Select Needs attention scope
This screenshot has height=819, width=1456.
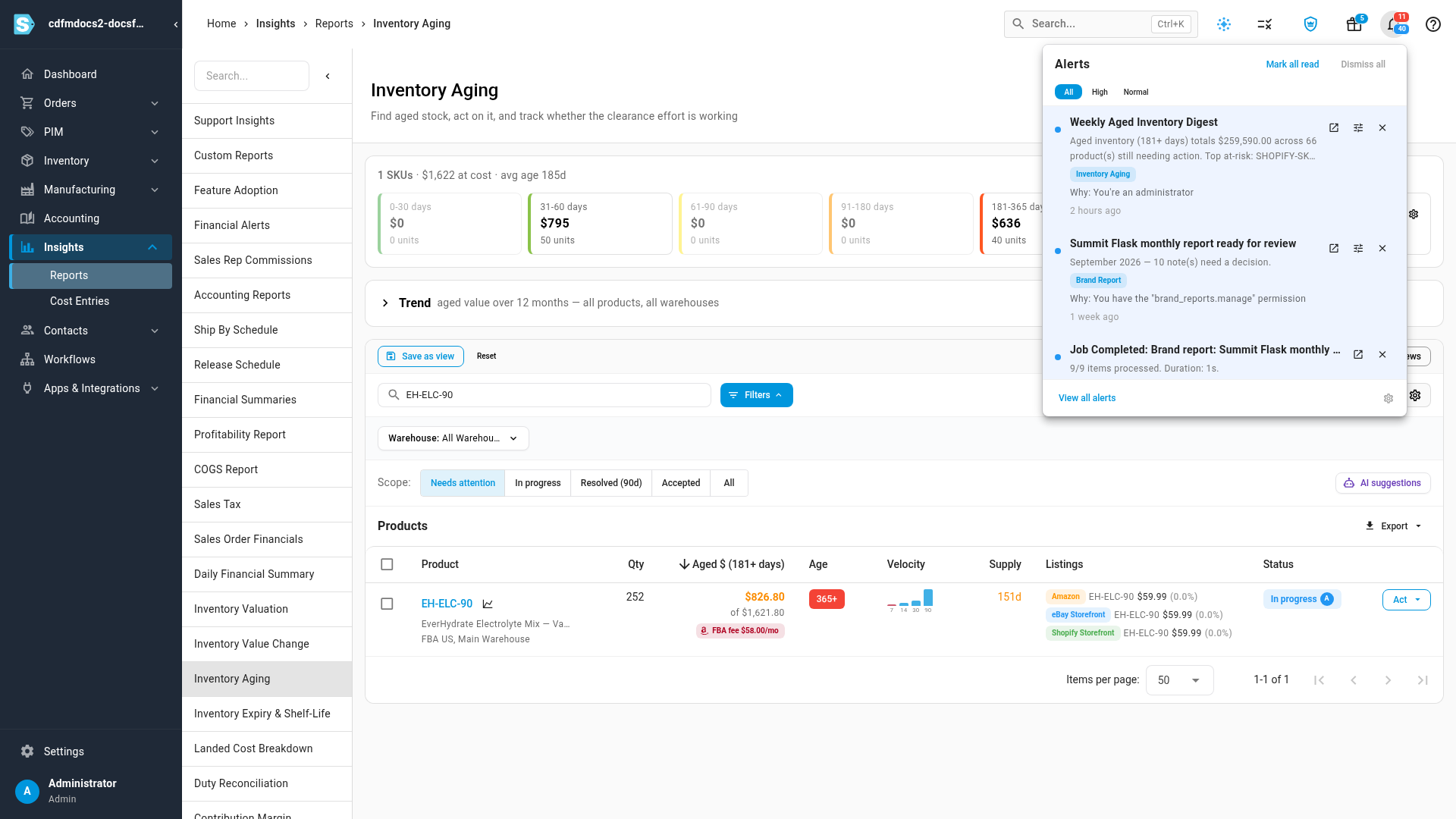click(x=463, y=483)
